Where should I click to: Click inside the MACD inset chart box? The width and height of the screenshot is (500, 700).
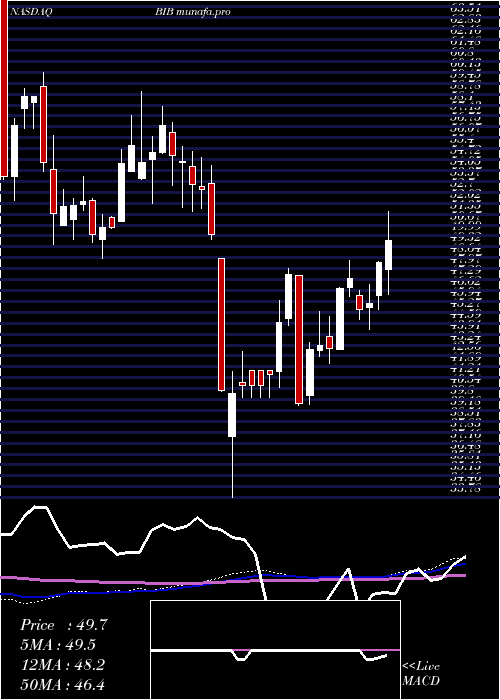(275, 650)
